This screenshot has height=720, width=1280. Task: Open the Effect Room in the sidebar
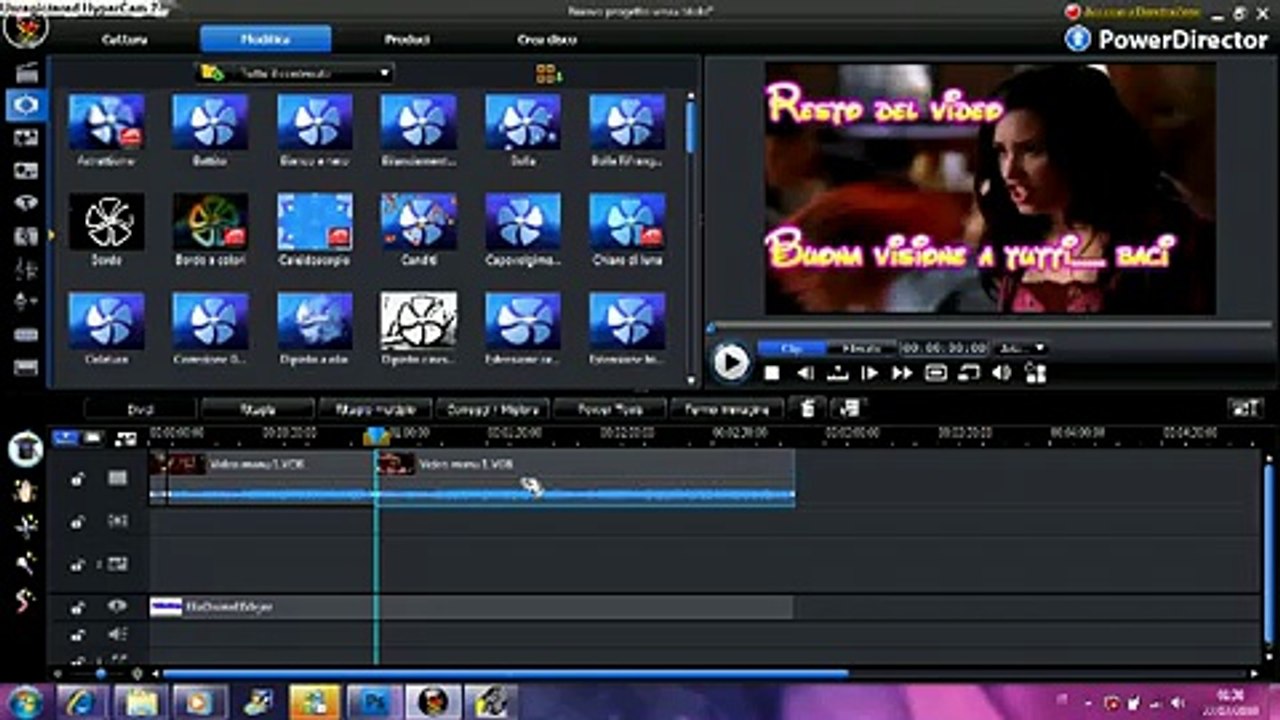pos(26,105)
